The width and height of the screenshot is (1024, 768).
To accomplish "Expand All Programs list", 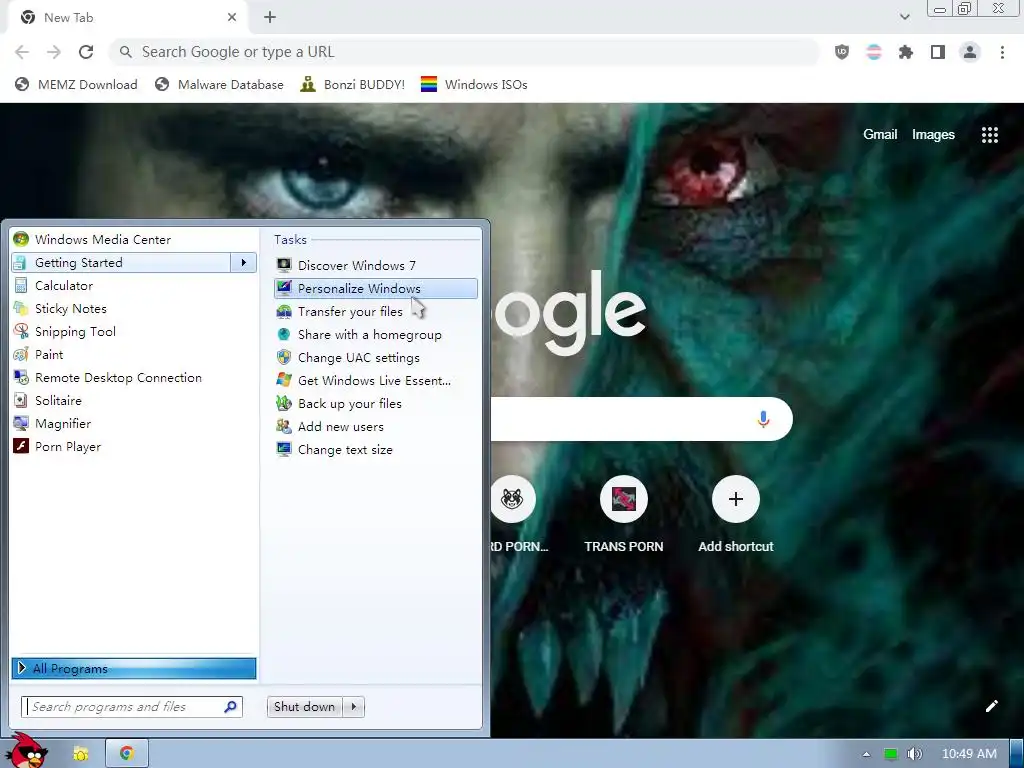I will (x=134, y=669).
